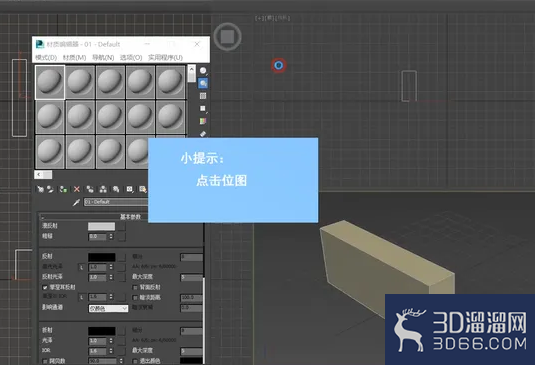The height and width of the screenshot is (365, 535).
Task: Open the 实用程序(U) menu
Action: click(165, 57)
